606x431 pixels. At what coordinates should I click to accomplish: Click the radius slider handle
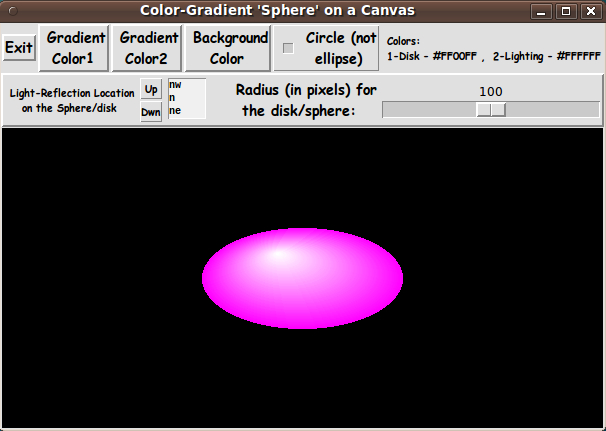point(491,109)
